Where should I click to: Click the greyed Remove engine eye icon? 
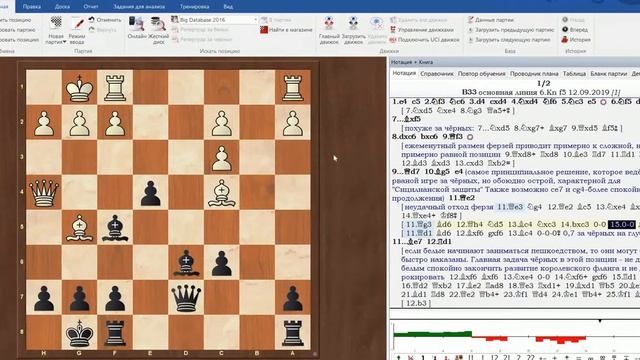click(376, 24)
